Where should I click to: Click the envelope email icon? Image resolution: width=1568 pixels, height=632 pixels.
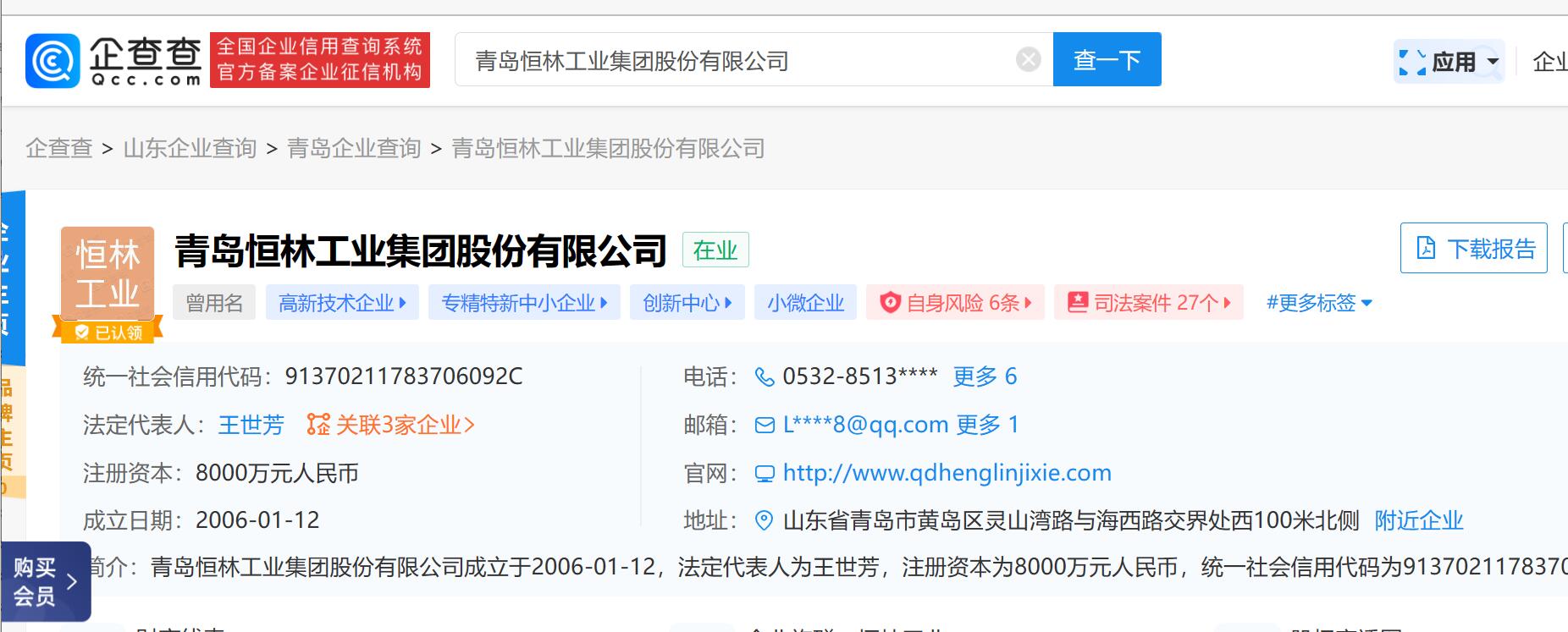765,426
